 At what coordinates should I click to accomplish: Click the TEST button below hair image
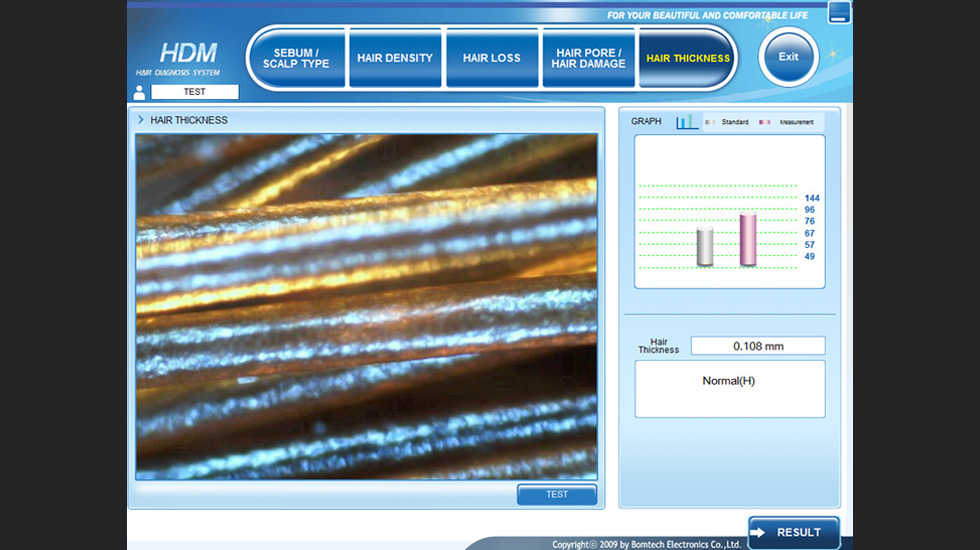tap(557, 494)
